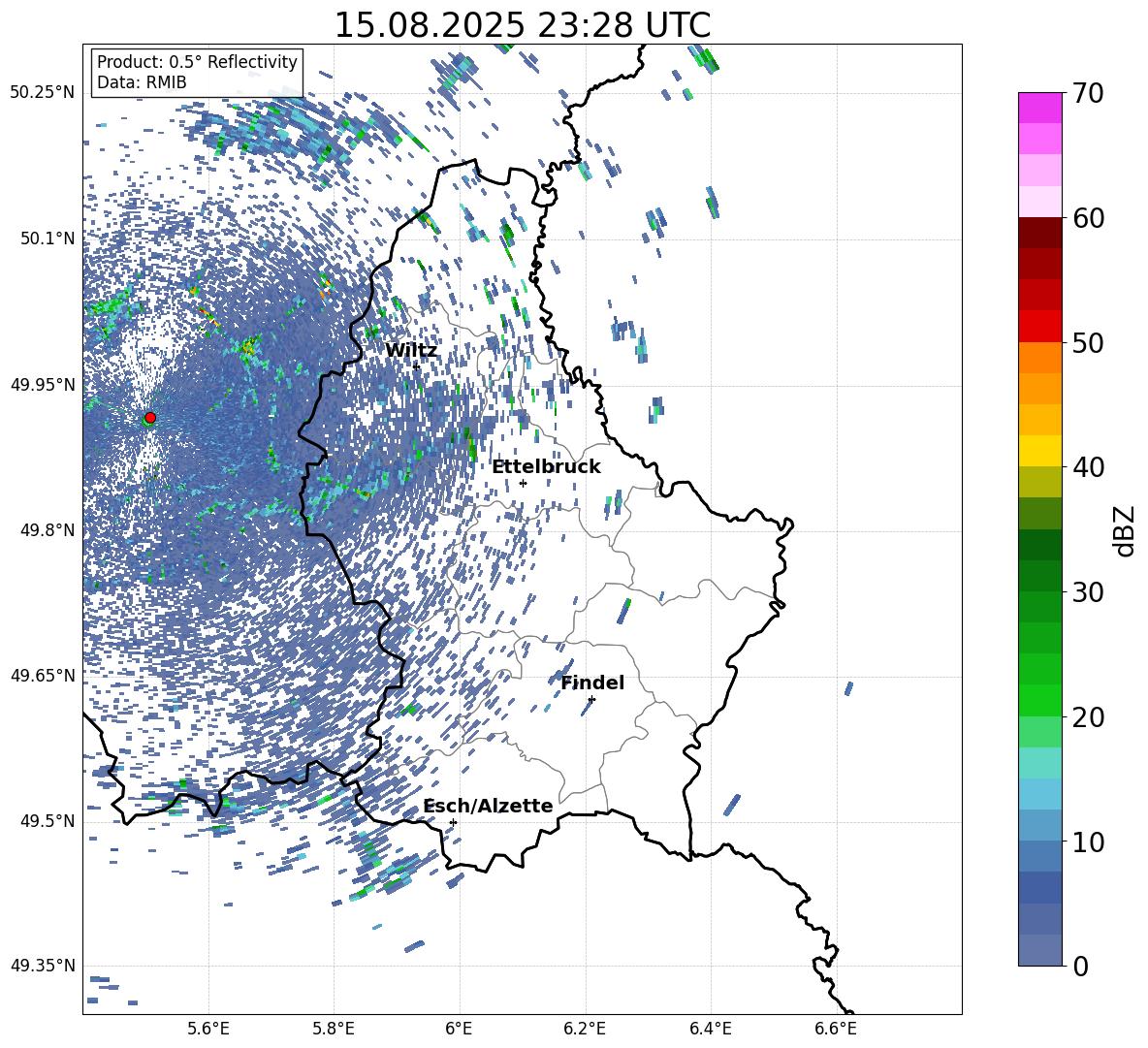Click the Esch/Alzette label
The image size is (1148, 1048).
tap(488, 806)
